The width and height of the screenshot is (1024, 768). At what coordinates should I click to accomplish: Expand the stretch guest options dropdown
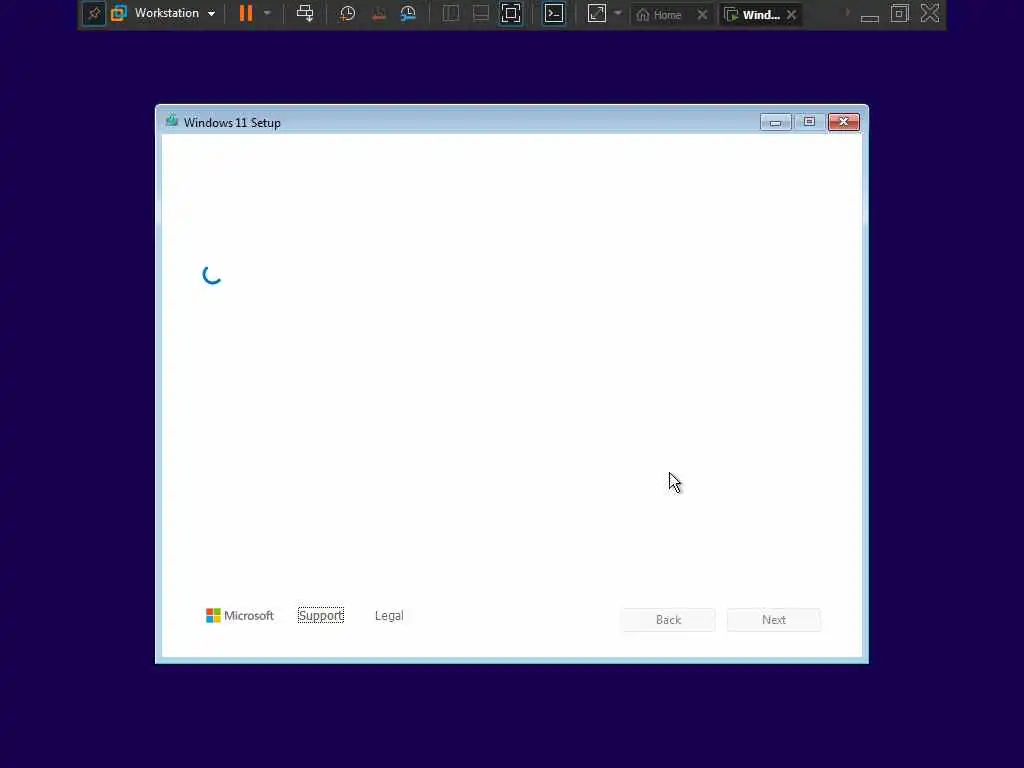pyautogui.click(x=618, y=13)
